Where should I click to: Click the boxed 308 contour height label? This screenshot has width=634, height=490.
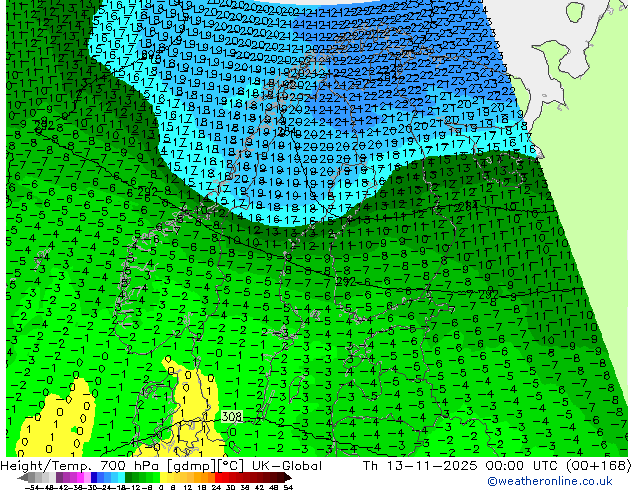tap(232, 416)
